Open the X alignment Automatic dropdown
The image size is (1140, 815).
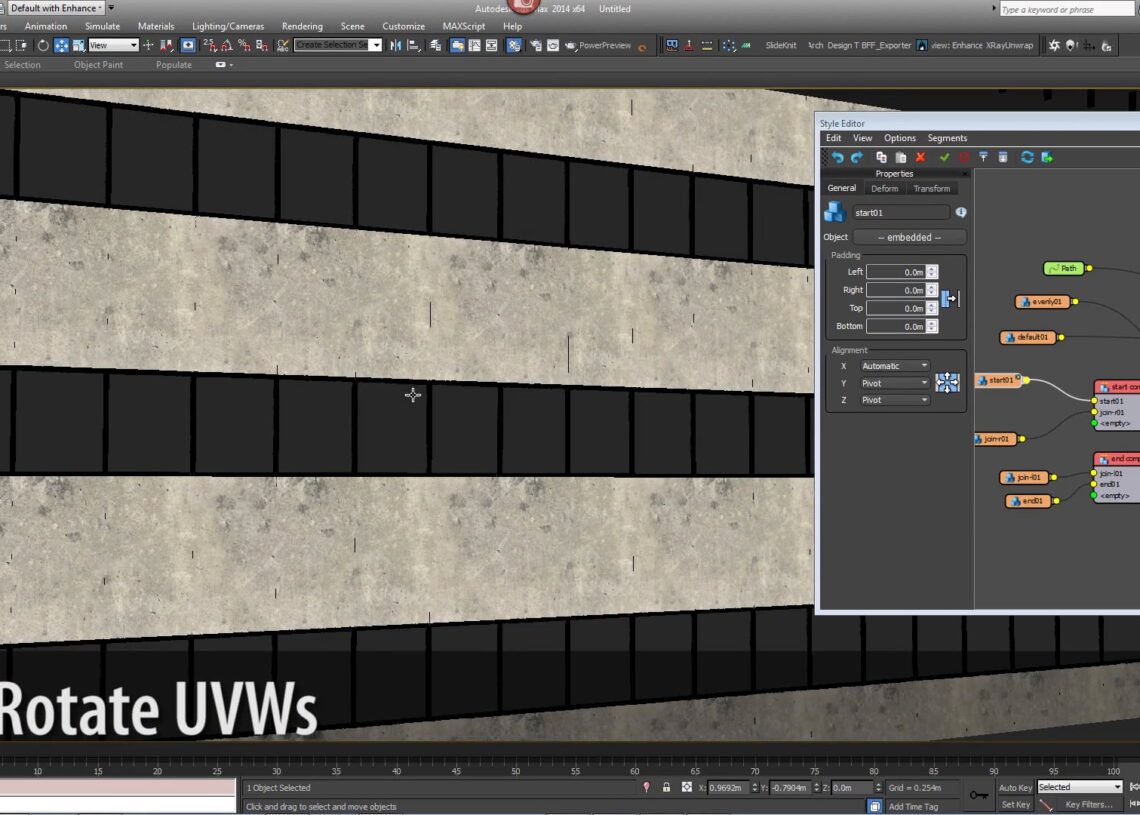(896, 366)
